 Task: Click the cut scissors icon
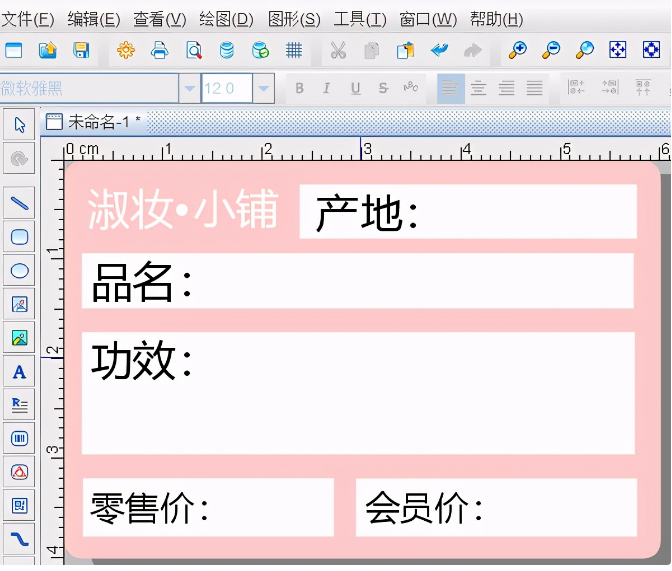coord(338,51)
